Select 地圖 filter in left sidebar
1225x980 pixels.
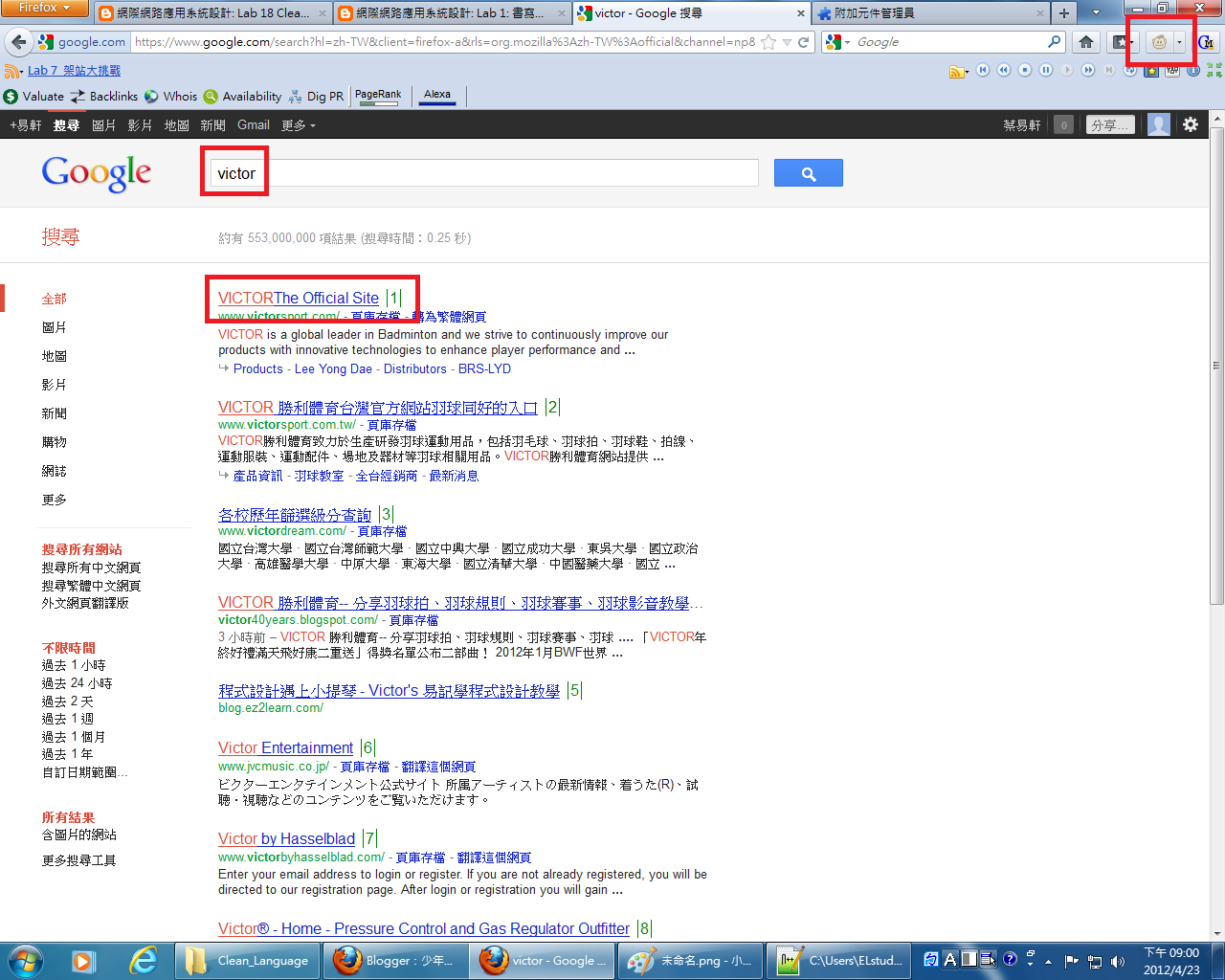(55, 356)
